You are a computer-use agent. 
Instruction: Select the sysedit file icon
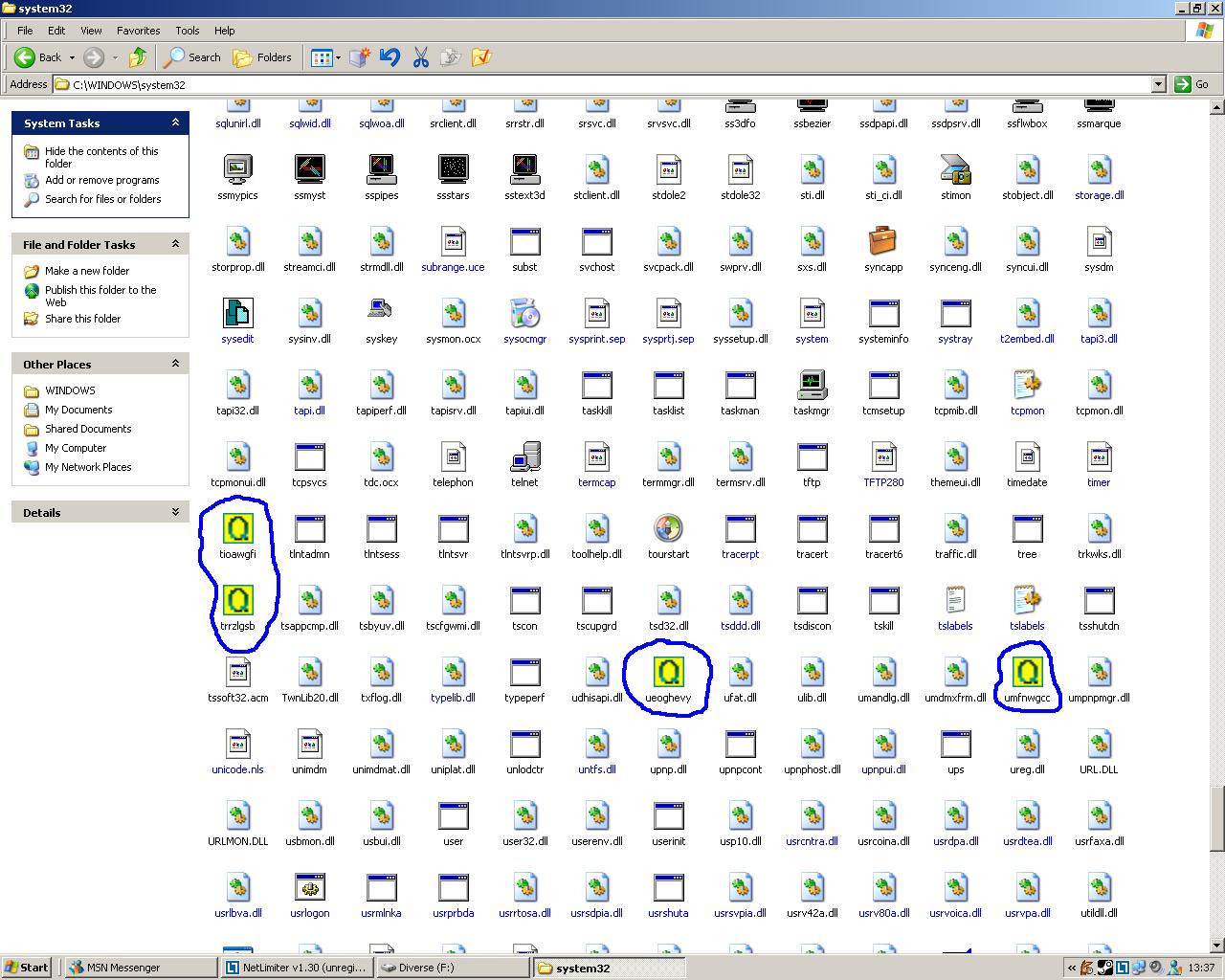click(x=237, y=313)
